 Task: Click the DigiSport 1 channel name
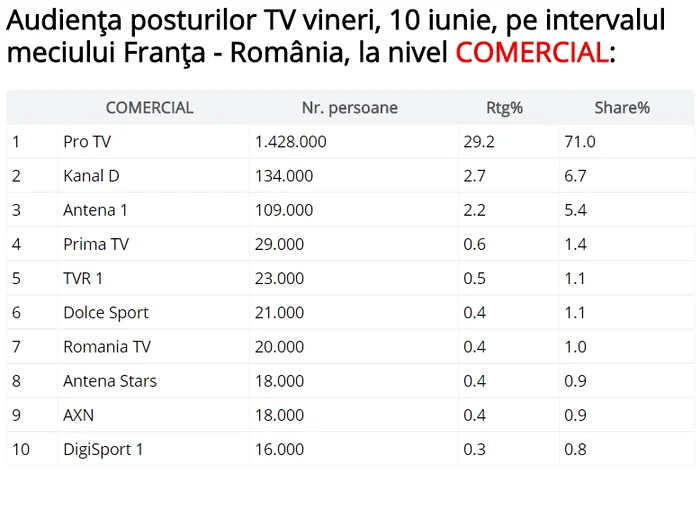pos(103,449)
